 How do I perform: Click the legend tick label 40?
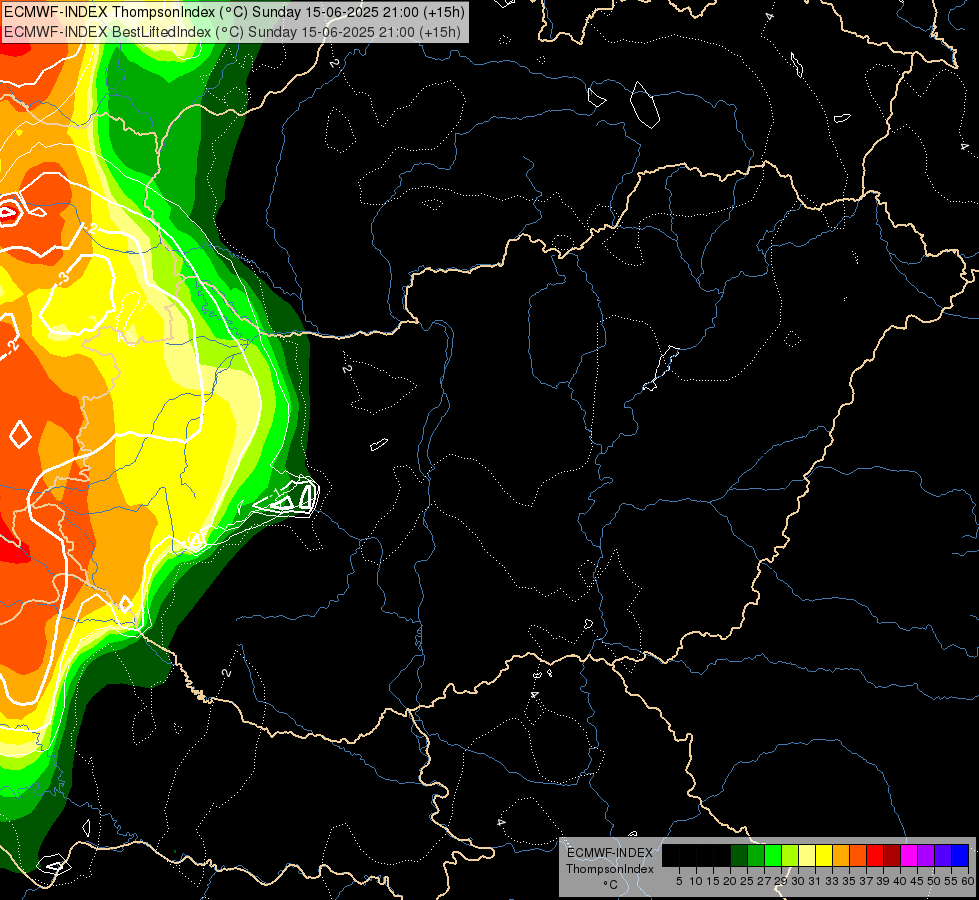point(900,881)
